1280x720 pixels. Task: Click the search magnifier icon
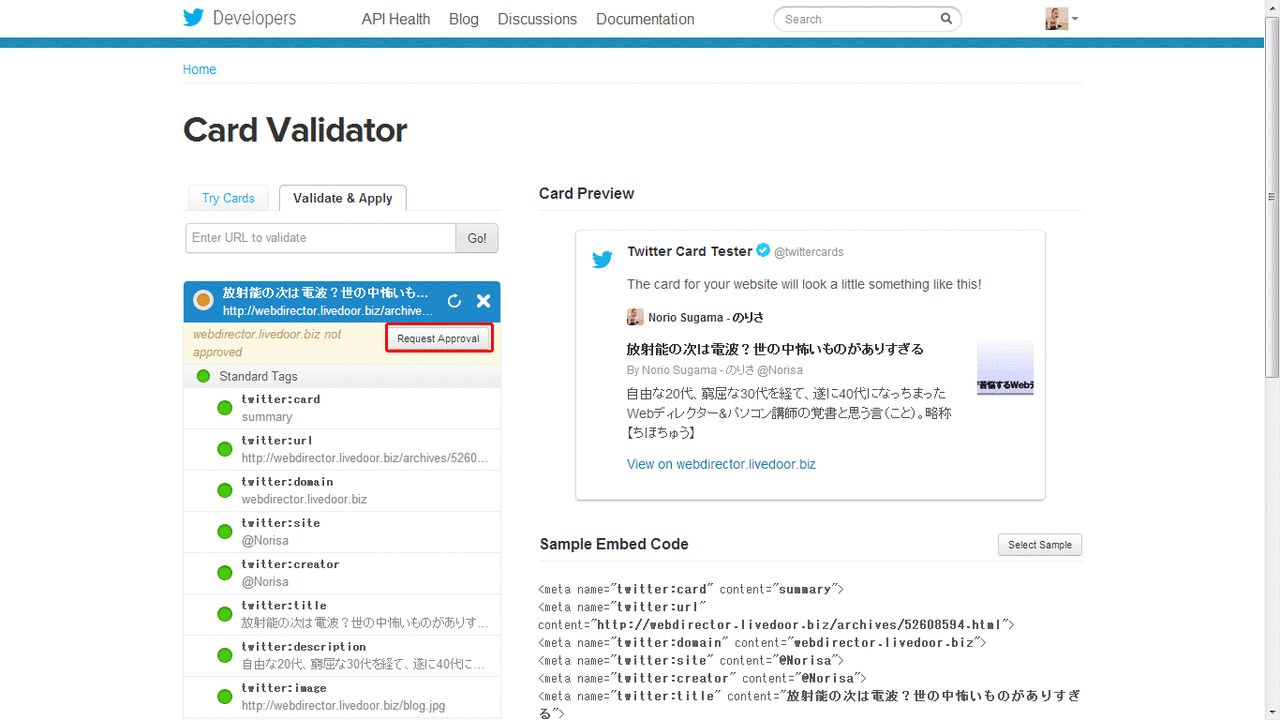946,19
